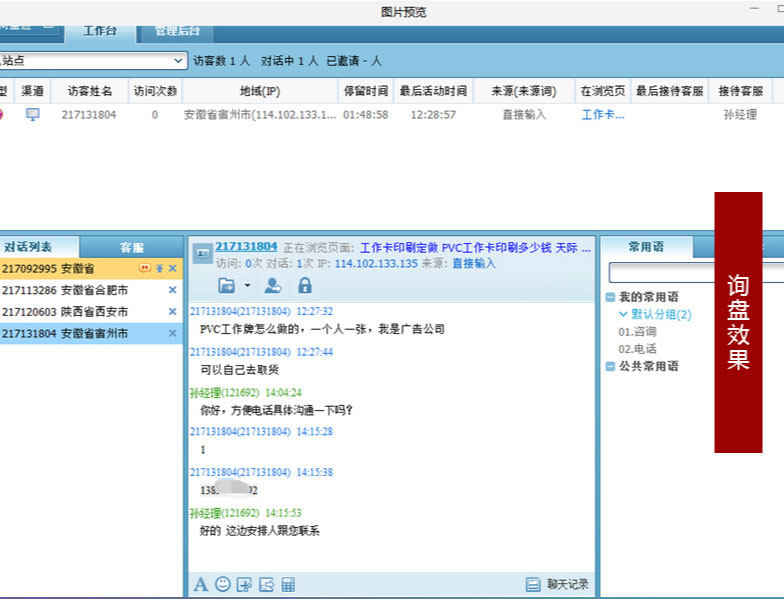Click the font style A icon

[201, 584]
